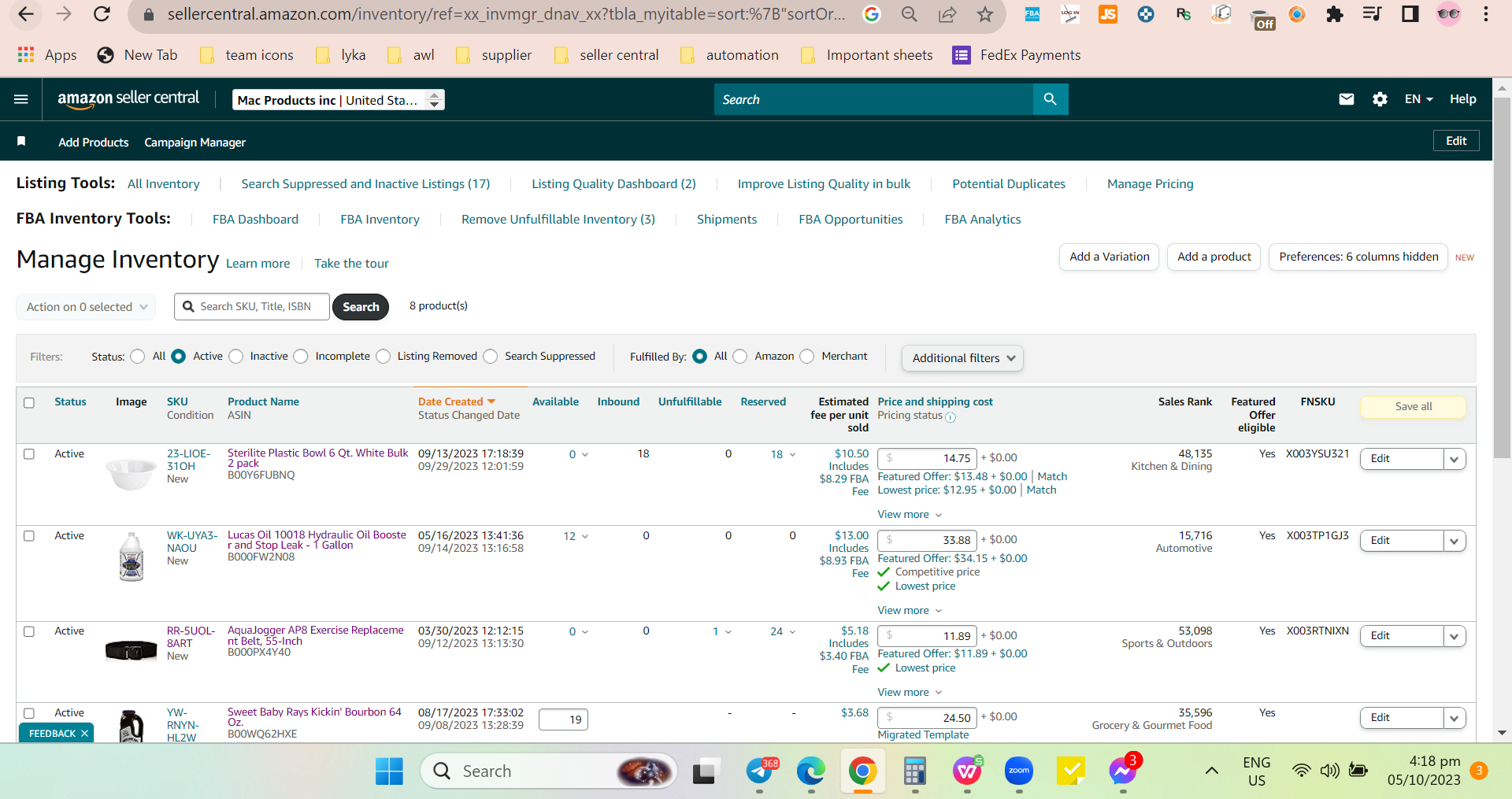1512x799 pixels.
Task: Go to the FBA Dashboard
Action: click(255, 219)
